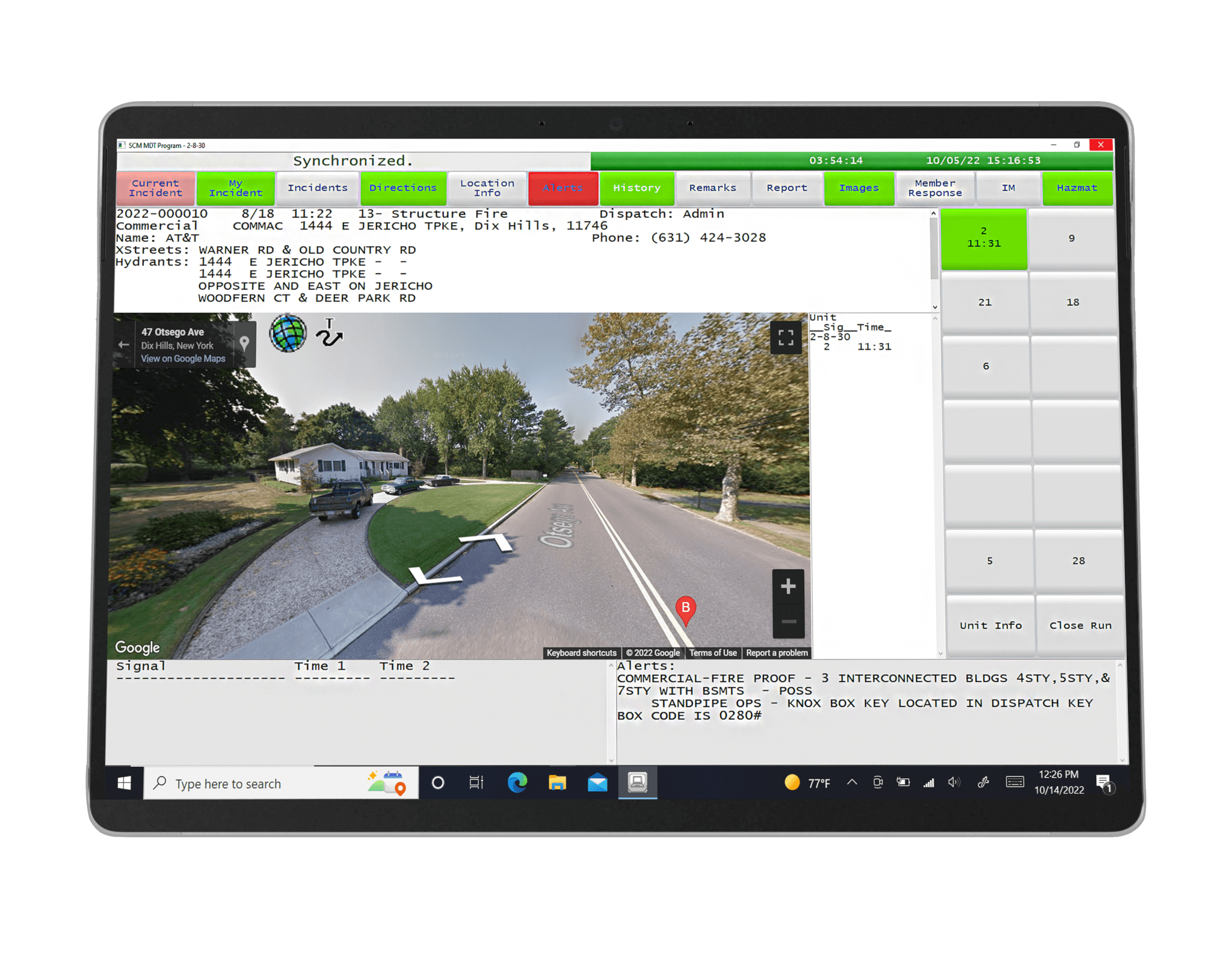1232x975 pixels.
Task: Zoom in with the Street View plus button
Action: point(788,586)
